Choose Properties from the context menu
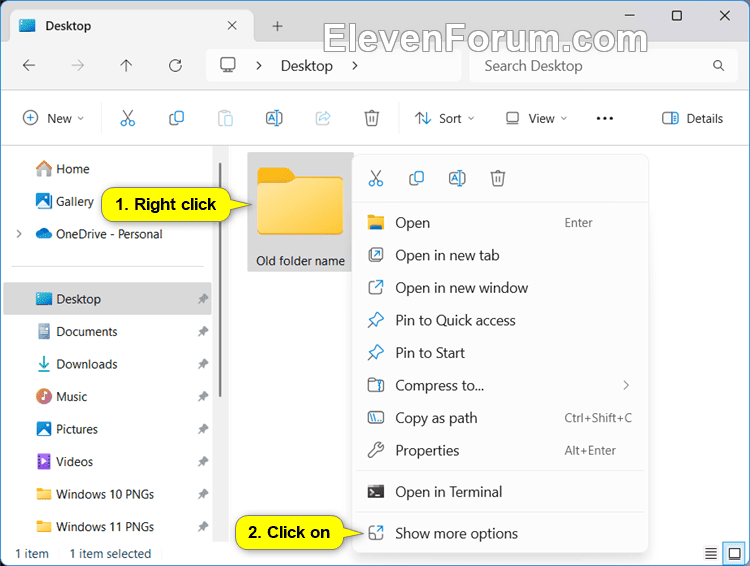 tap(501, 451)
